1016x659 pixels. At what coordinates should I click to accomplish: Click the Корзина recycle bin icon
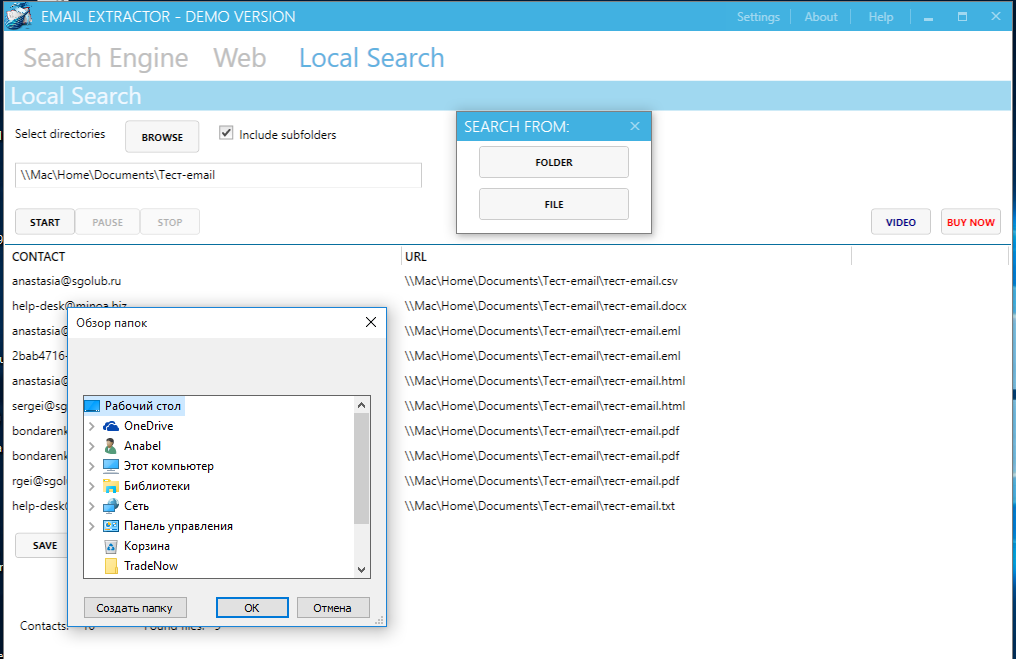[x=111, y=546]
